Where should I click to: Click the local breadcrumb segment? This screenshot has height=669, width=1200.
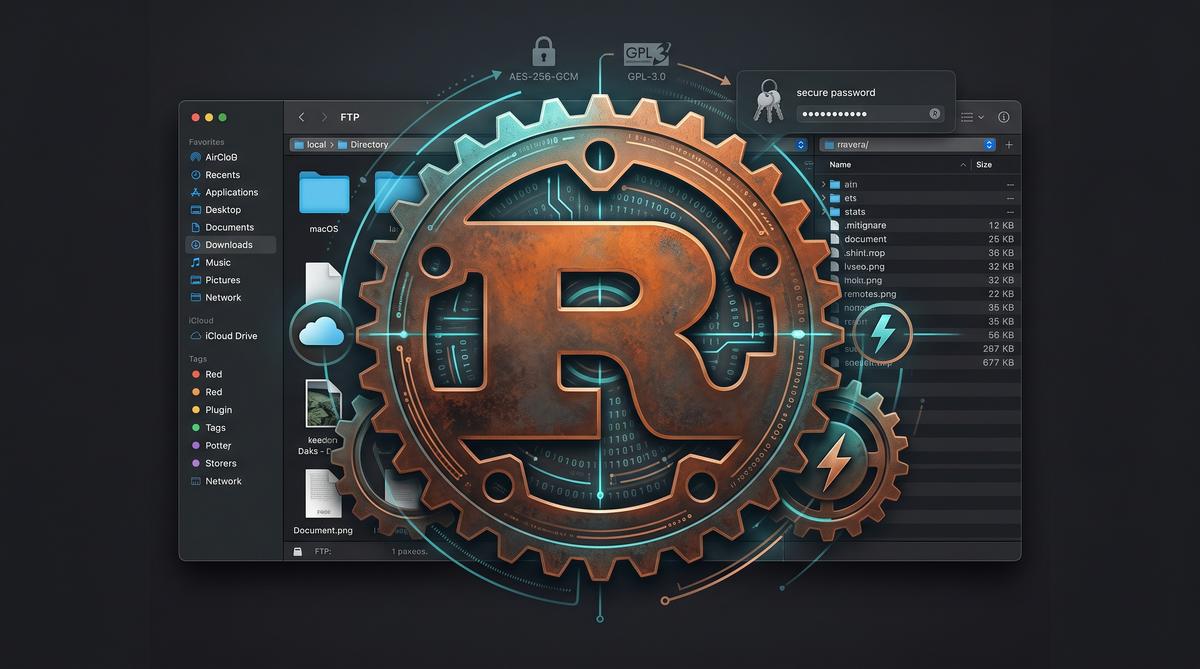point(310,145)
